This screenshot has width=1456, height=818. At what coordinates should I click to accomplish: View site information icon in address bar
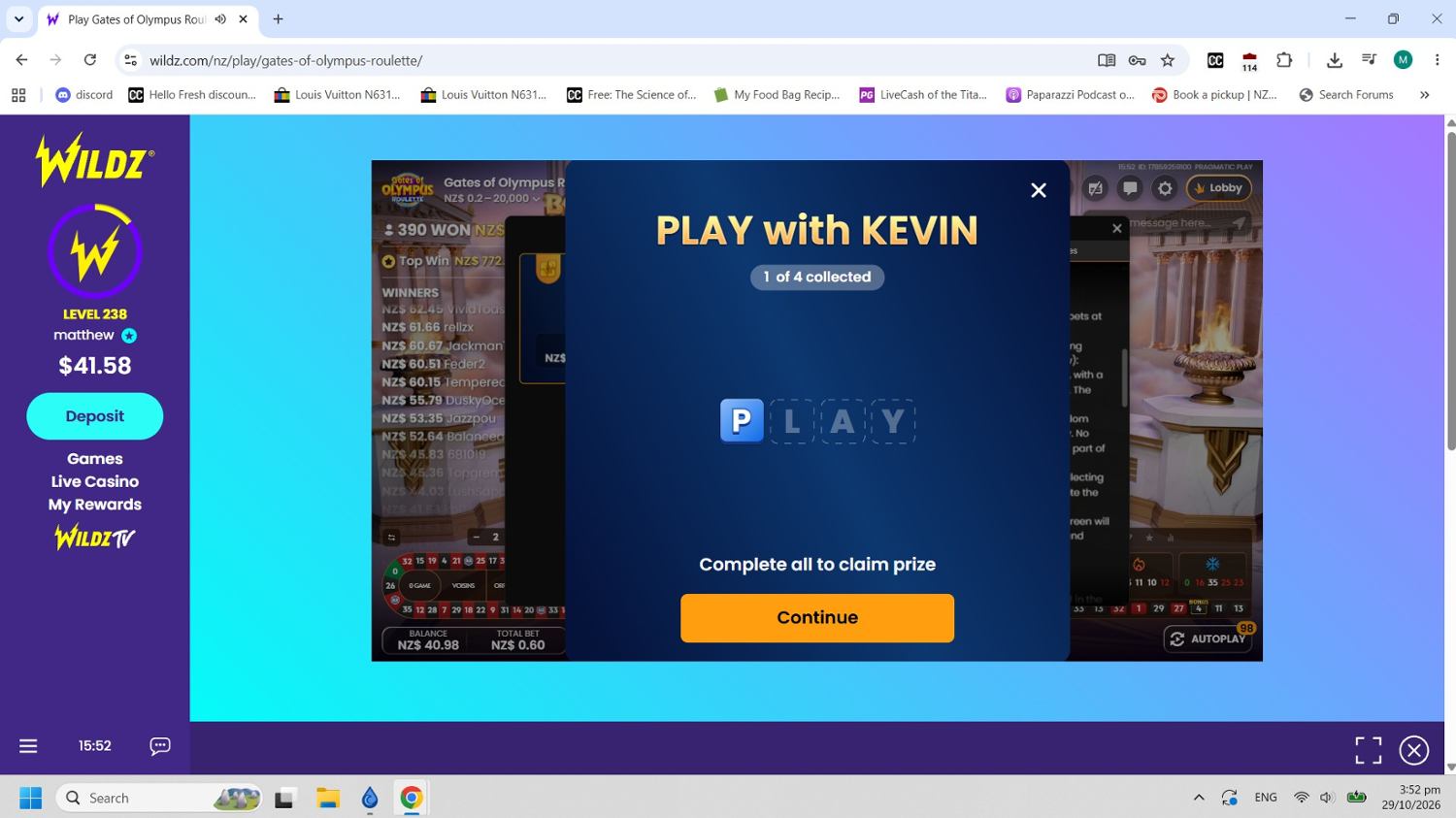[x=130, y=60]
